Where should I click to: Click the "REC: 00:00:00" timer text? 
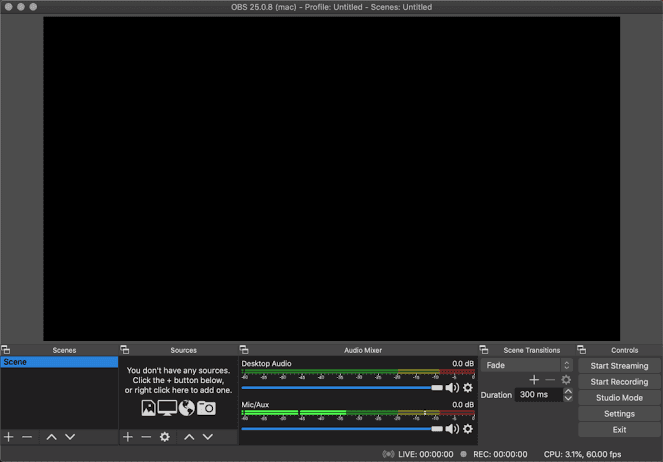[x=500, y=454]
